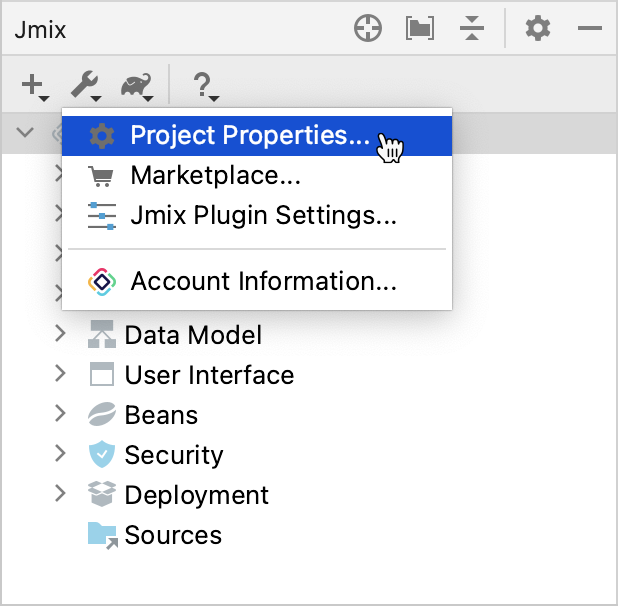Click the Beans coffee bean icon
618x606 pixels.
coord(102,414)
